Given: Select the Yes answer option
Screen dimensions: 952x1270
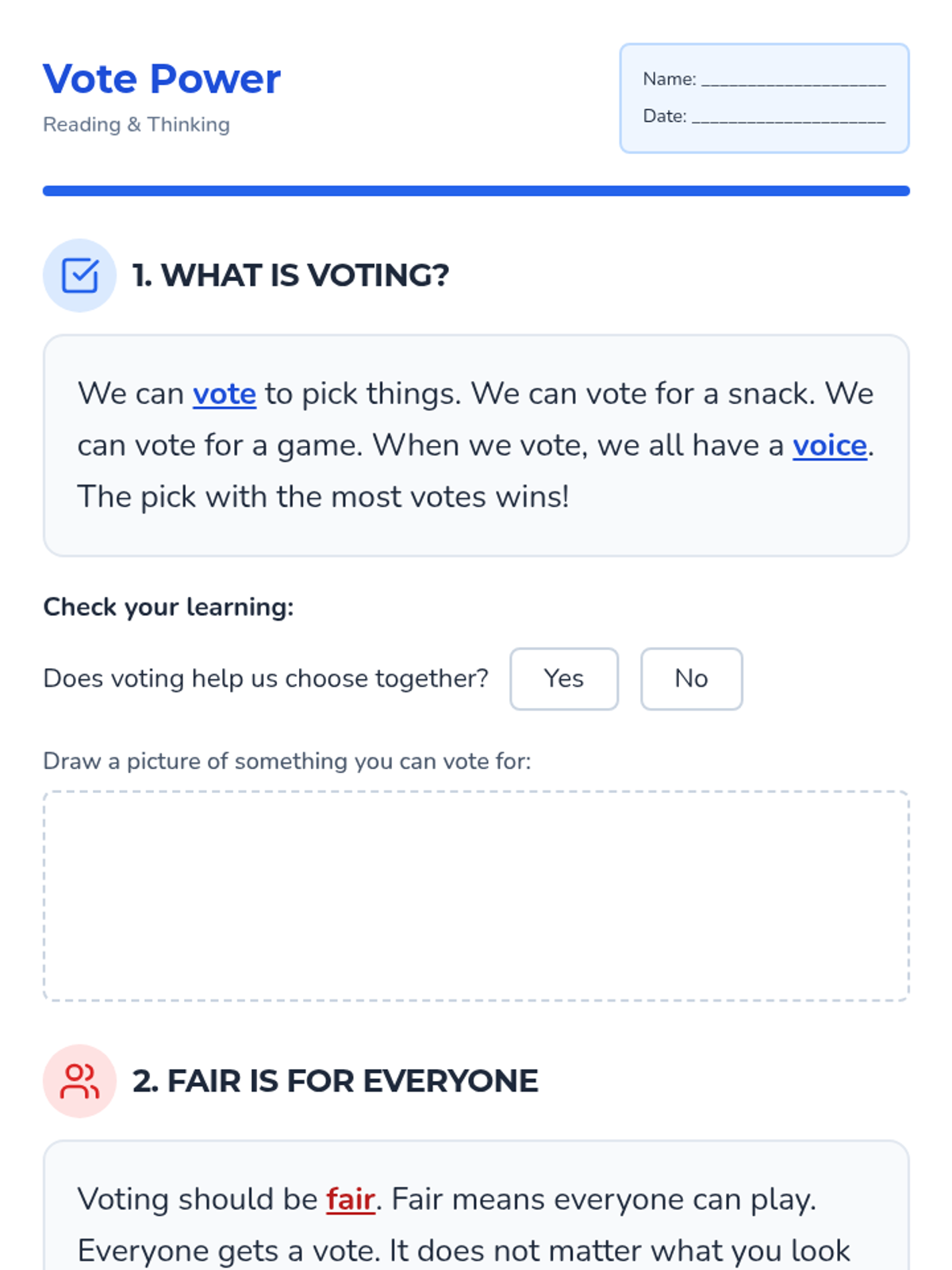Looking at the screenshot, I should point(564,679).
